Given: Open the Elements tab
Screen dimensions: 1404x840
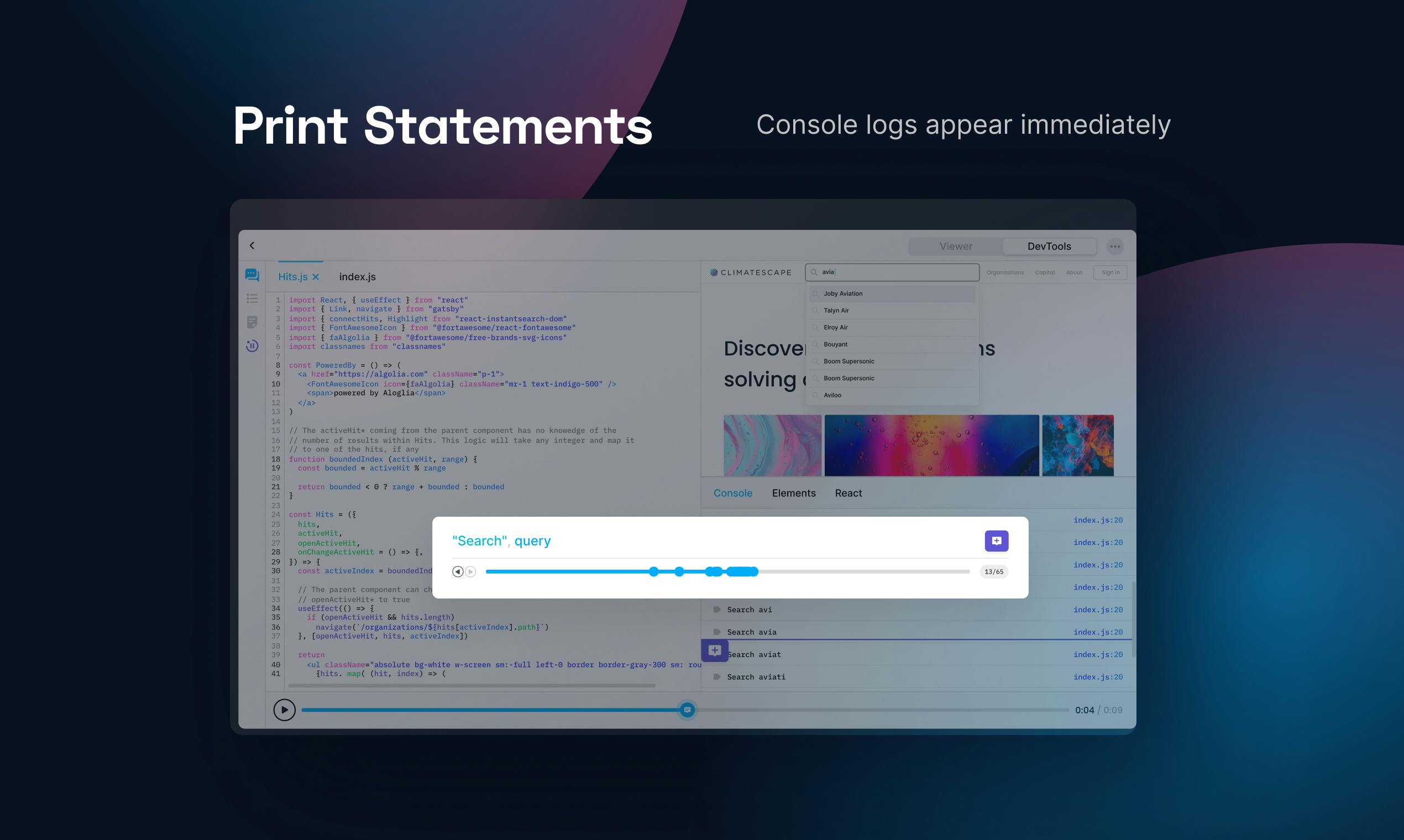Looking at the screenshot, I should [794, 493].
